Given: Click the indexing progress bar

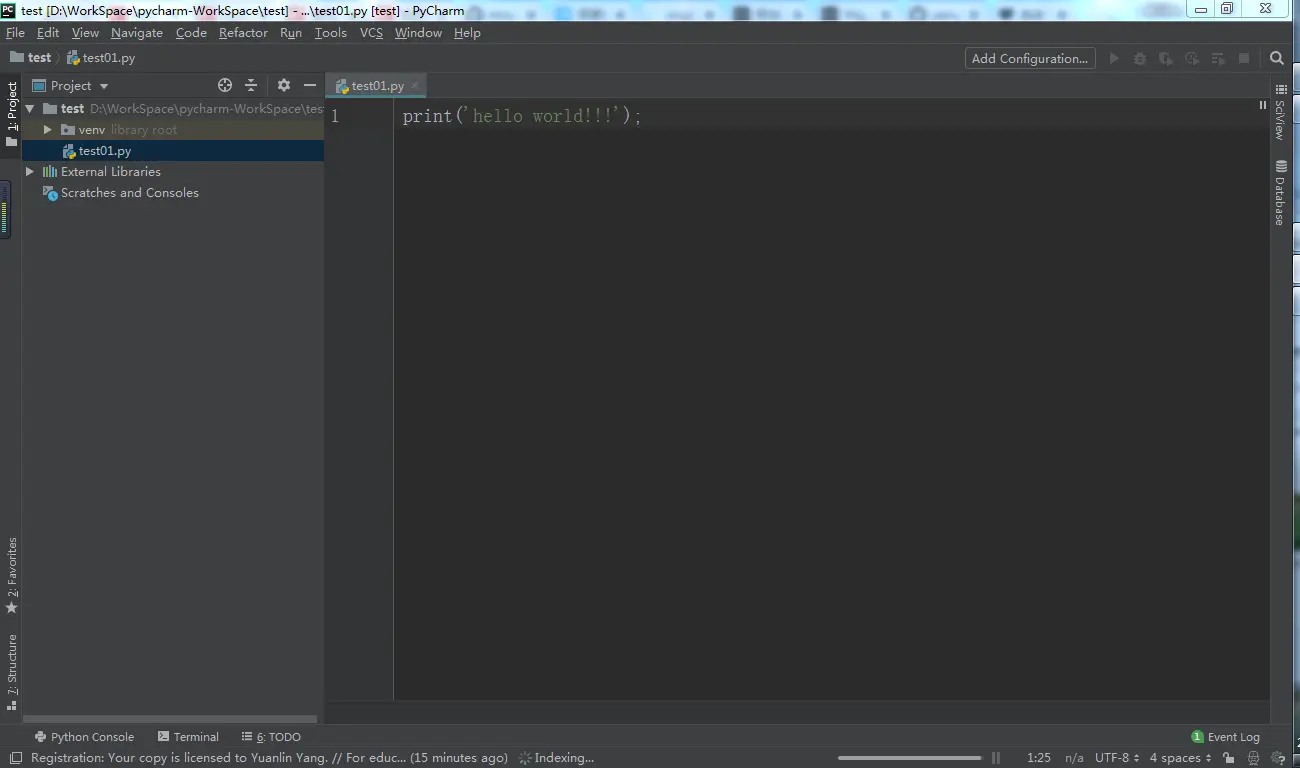Looking at the screenshot, I should click(910, 758).
